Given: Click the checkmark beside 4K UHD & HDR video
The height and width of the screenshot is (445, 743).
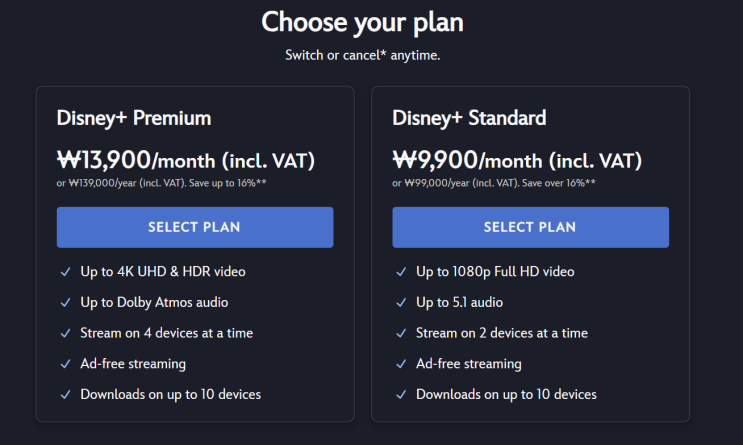Looking at the screenshot, I should coord(65,272).
